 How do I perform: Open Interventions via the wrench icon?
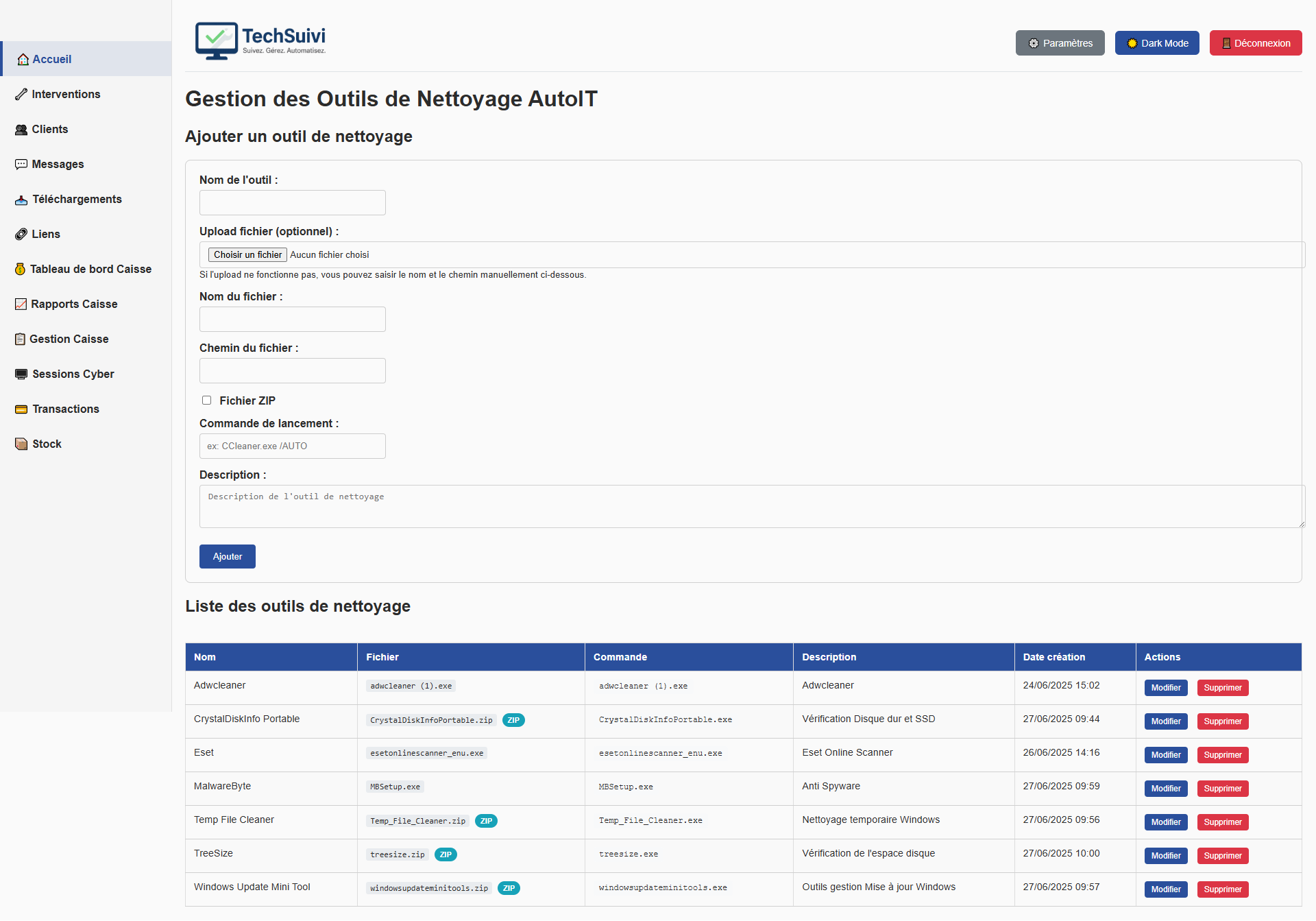(x=21, y=94)
